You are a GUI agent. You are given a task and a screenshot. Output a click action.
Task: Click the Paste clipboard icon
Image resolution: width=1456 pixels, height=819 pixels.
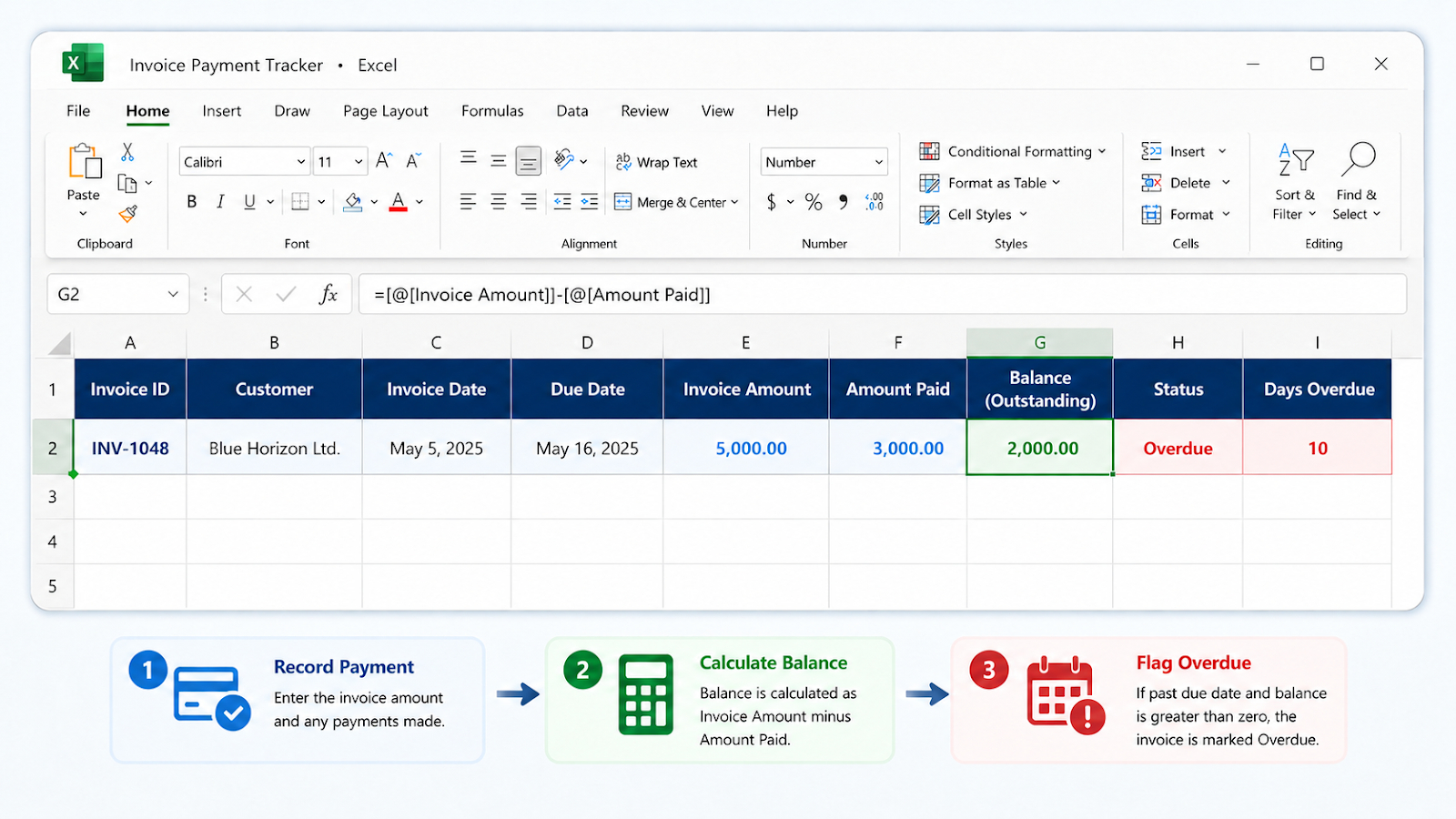tap(84, 161)
